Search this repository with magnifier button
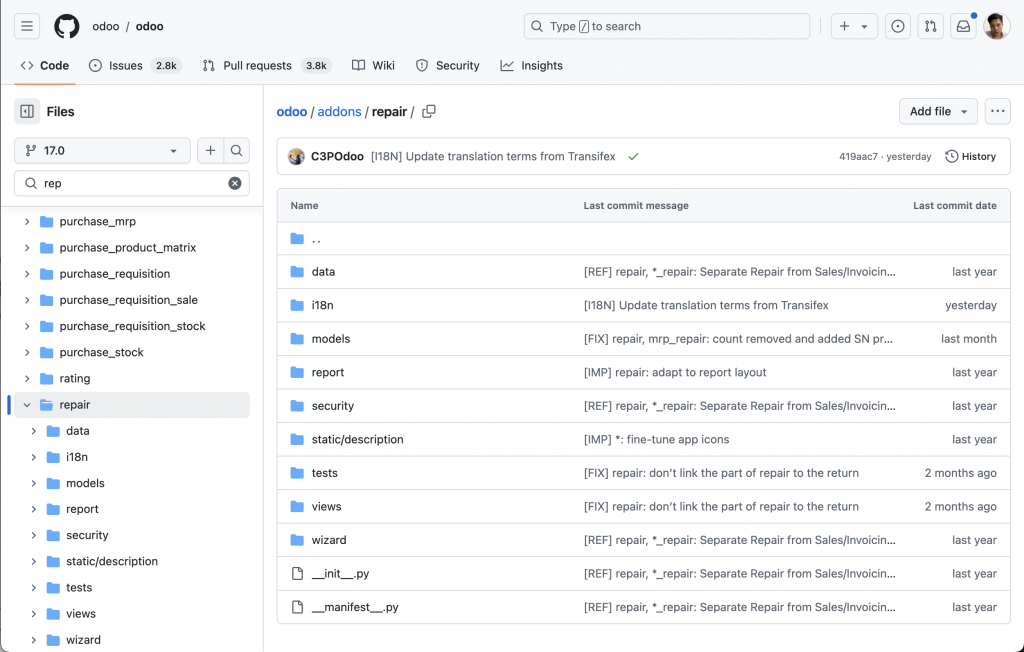The height and width of the screenshot is (652, 1024). coord(236,151)
